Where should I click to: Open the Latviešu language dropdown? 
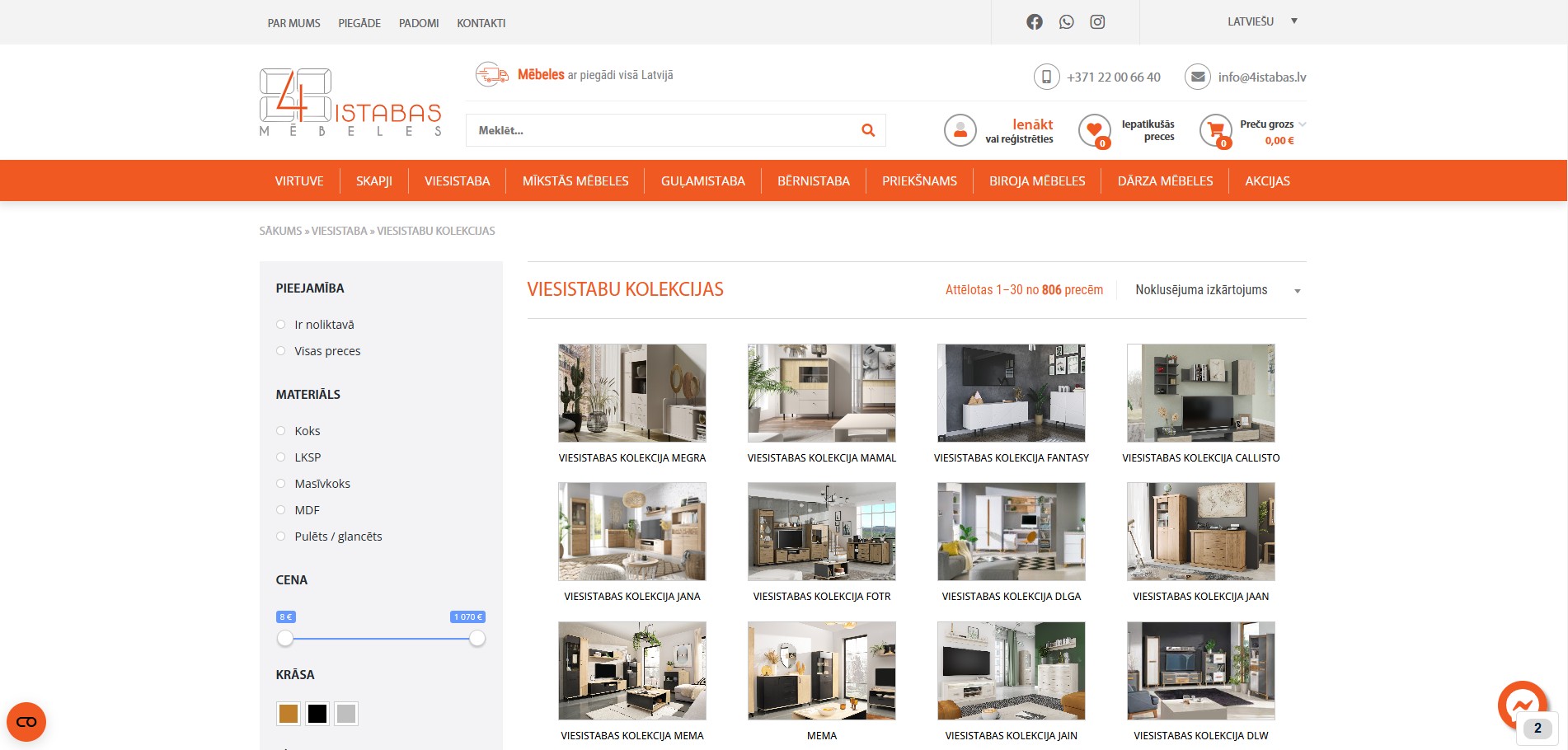(1261, 22)
